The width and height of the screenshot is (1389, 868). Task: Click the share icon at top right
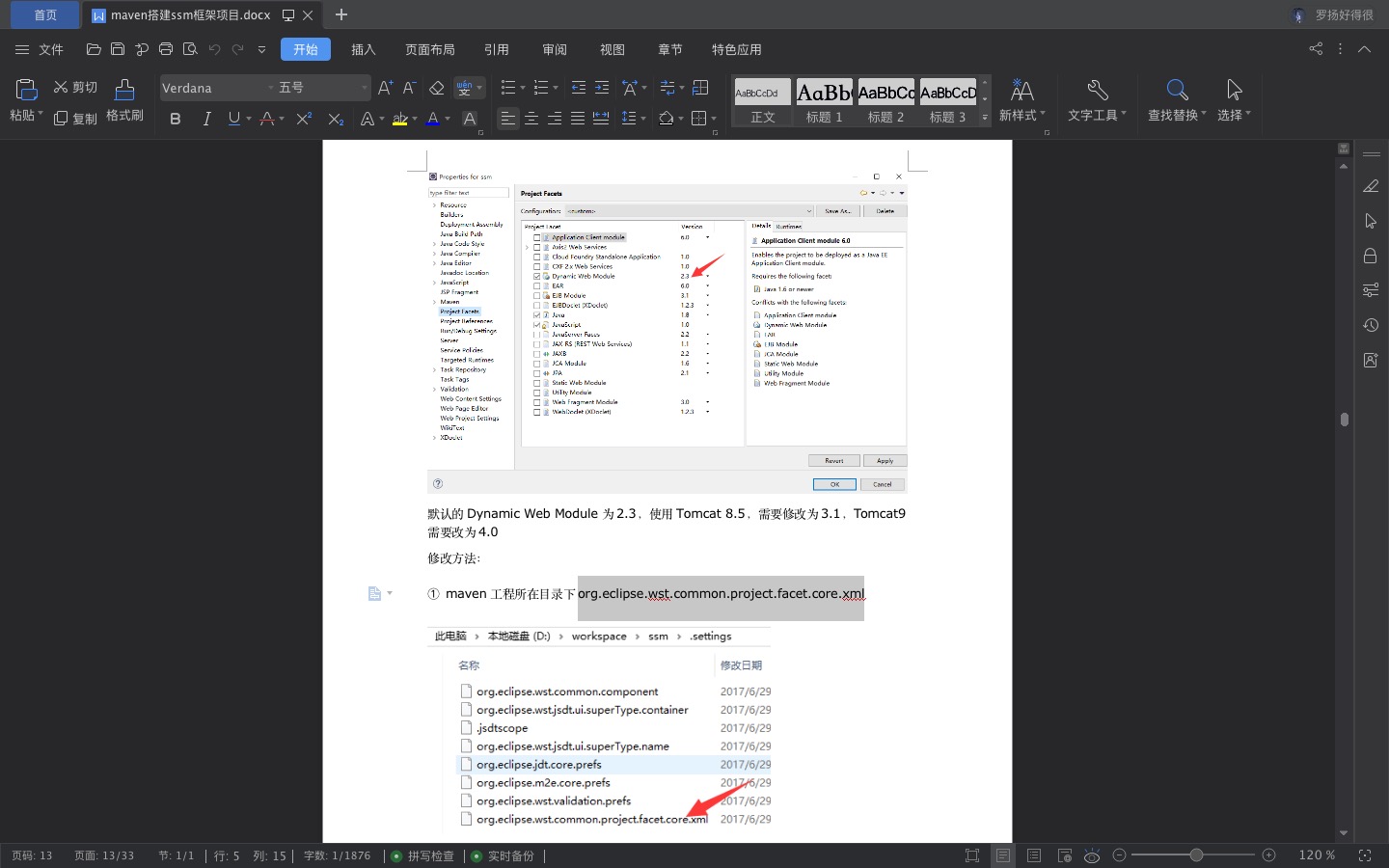coord(1316,48)
